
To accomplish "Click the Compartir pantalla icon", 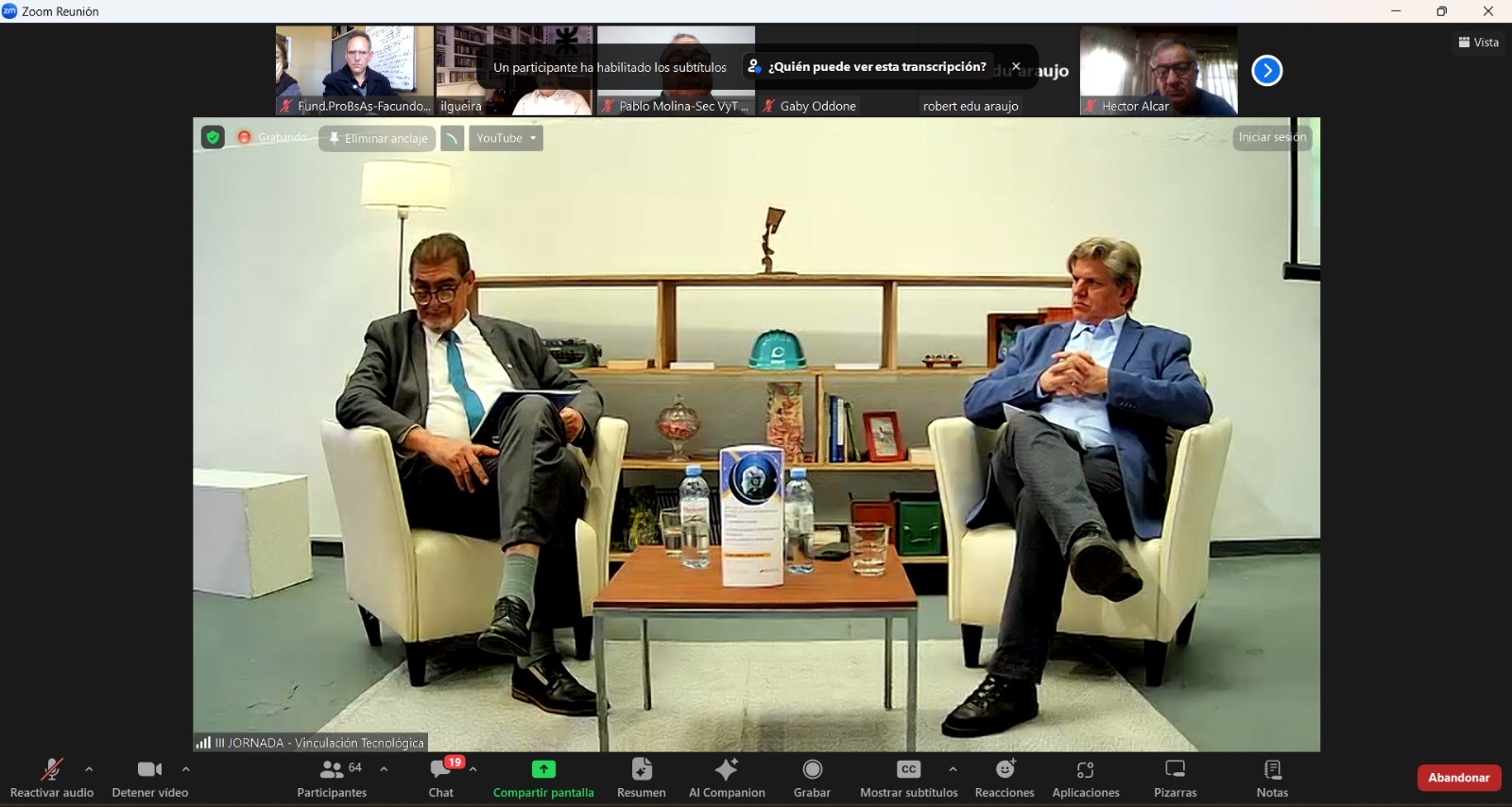I will (x=543, y=769).
